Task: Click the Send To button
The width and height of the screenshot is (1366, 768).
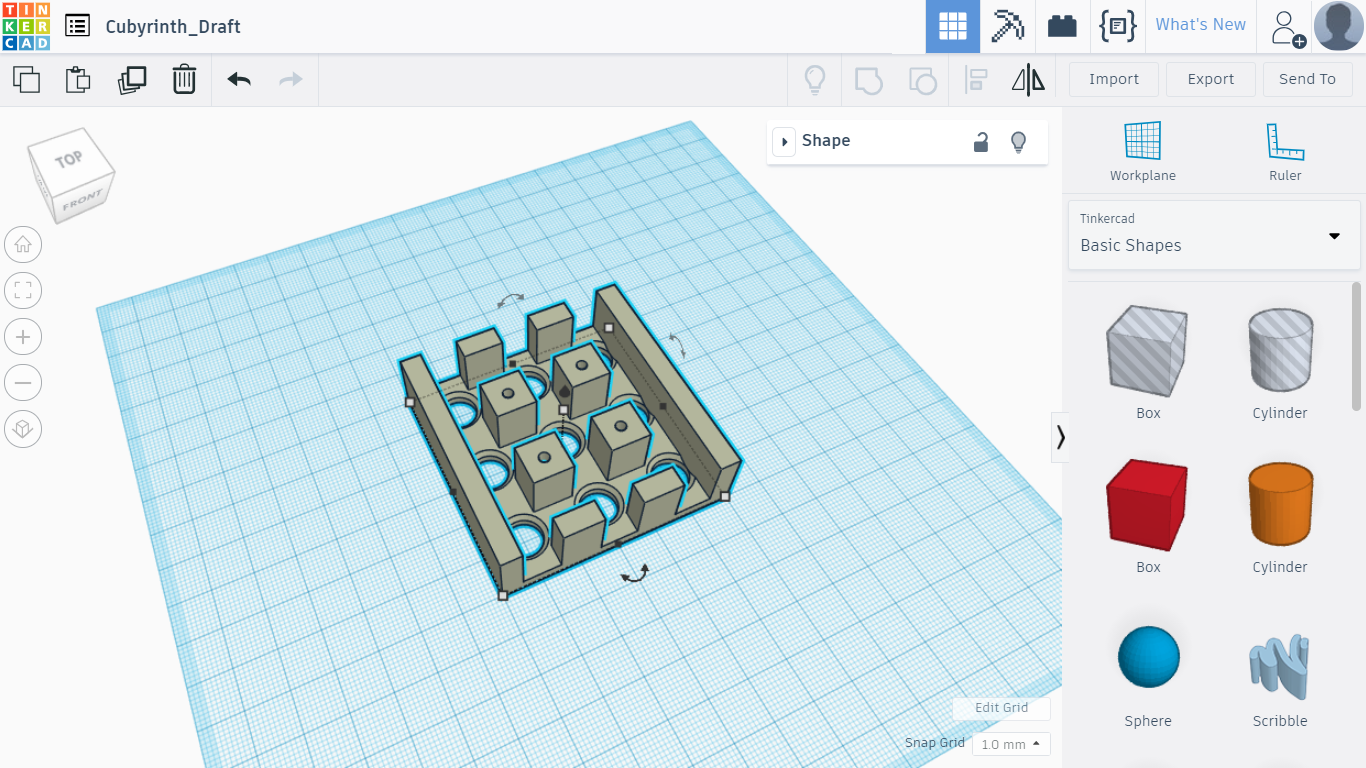Action: [1307, 79]
